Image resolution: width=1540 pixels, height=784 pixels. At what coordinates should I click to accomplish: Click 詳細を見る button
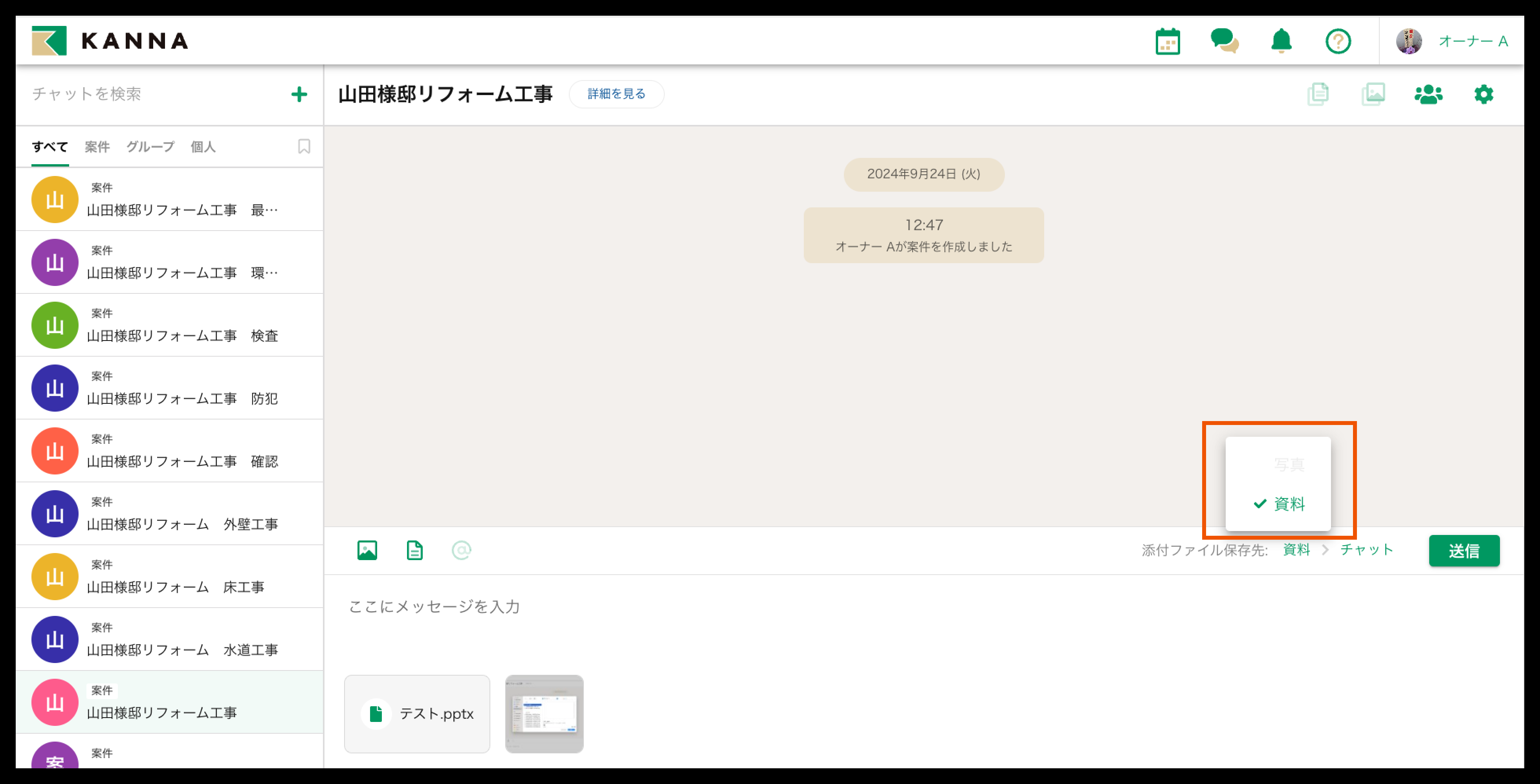(x=616, y=94)
